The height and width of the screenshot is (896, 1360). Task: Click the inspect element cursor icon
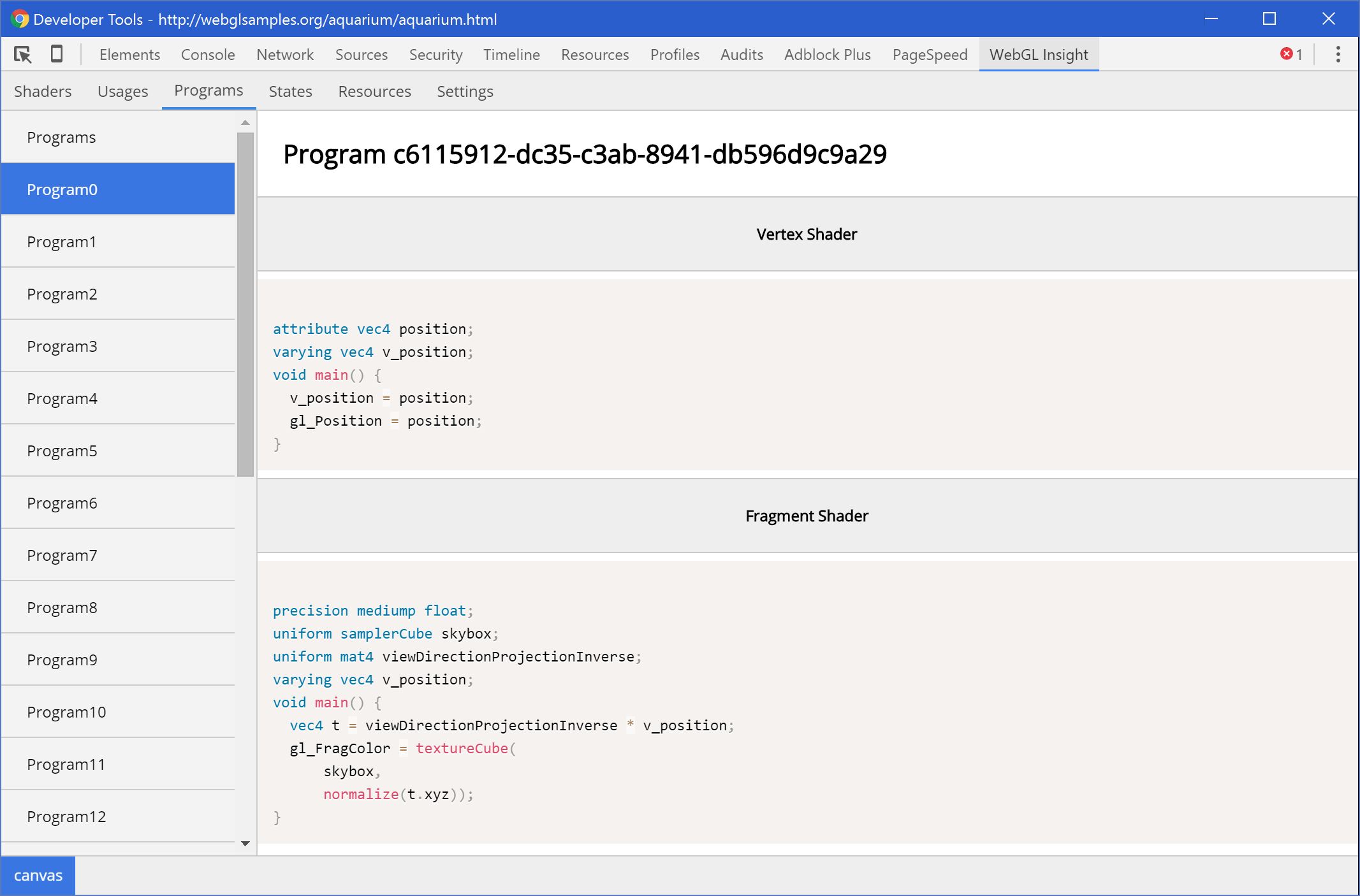(23, 55)
